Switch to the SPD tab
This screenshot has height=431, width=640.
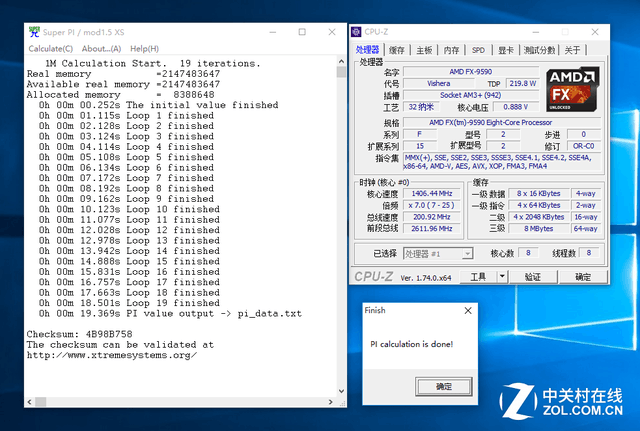[478, 50]
